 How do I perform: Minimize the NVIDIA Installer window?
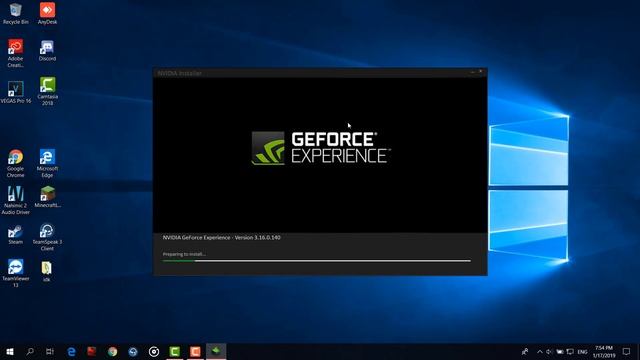point(473,72)
